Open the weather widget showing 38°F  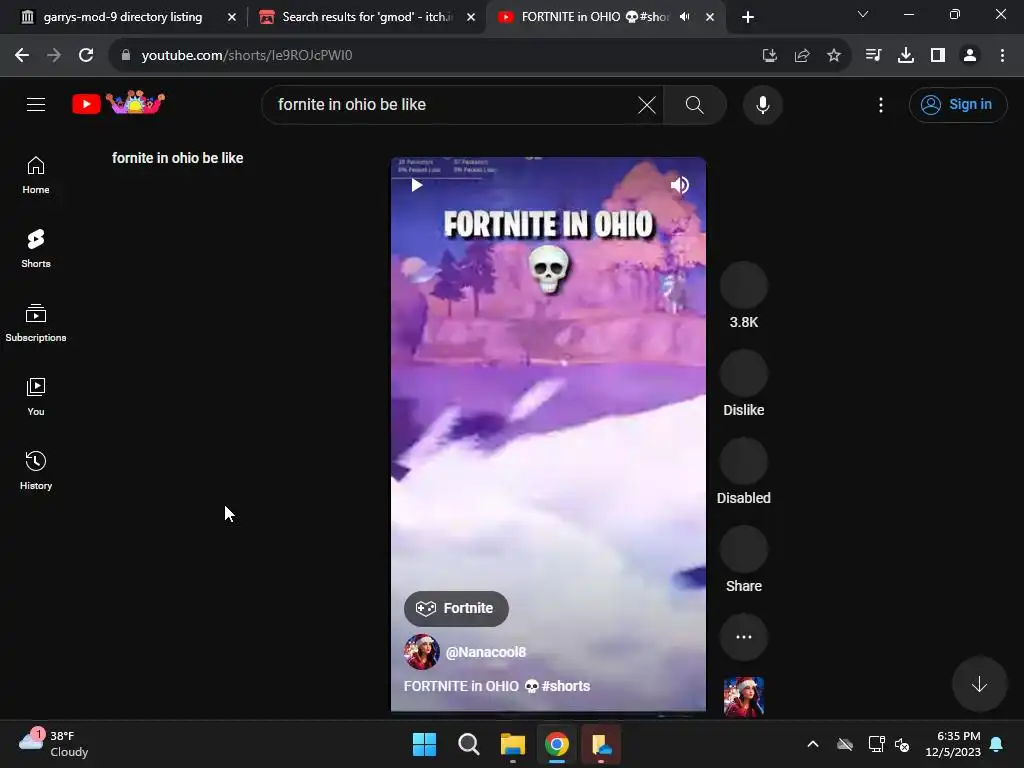click(54, 744)
